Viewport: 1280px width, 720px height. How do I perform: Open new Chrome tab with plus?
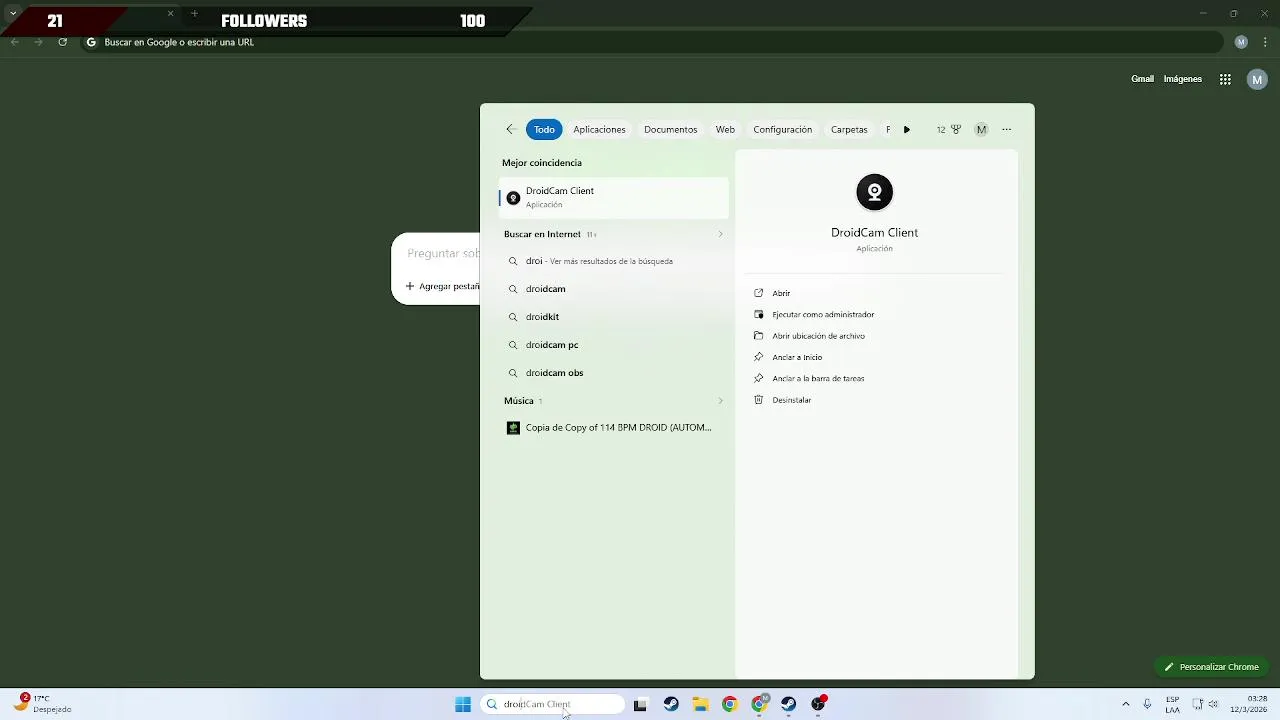[x=194, y=14]
